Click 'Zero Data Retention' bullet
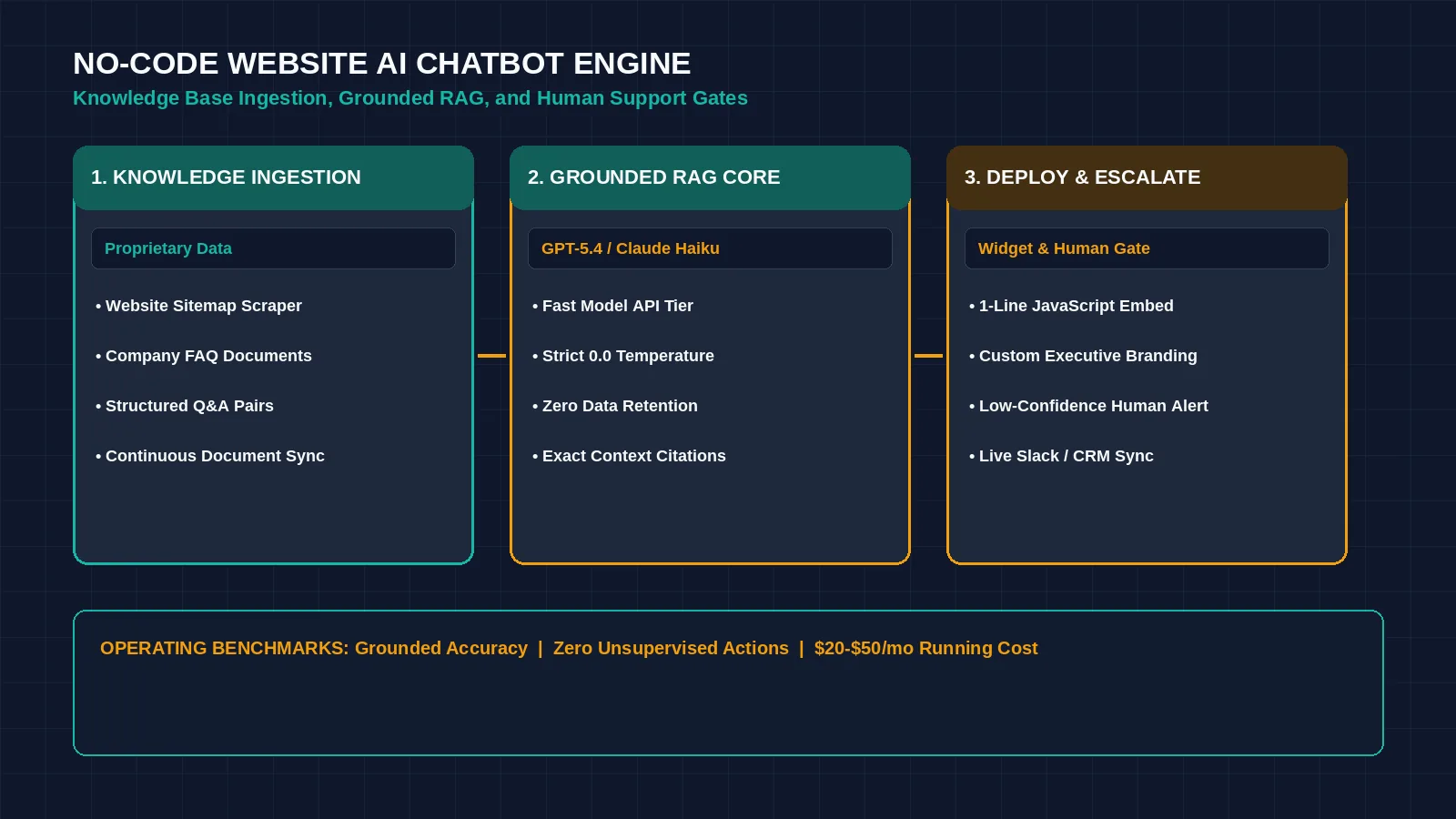Image resolution: width=1456 pixels, height=819 pixels. click(x=614, y=406)
